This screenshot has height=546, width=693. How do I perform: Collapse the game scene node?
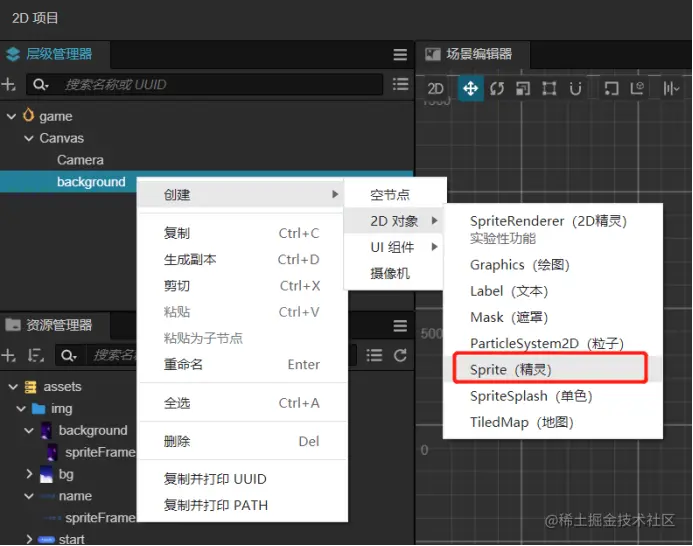coord(11,116)
